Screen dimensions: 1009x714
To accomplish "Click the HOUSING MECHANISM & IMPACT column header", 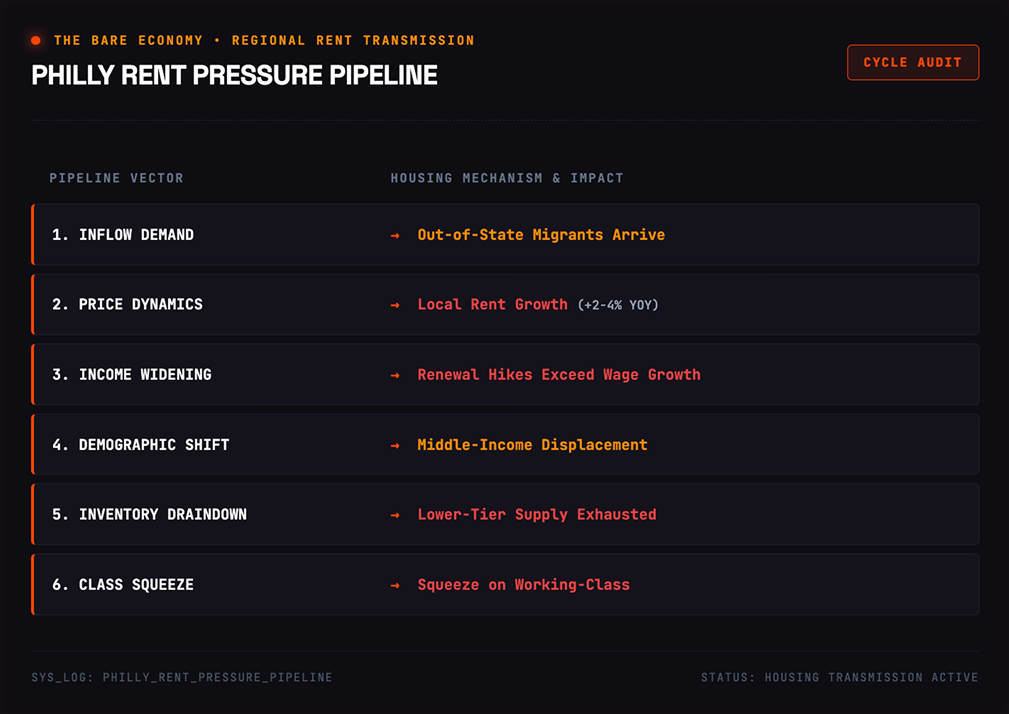I will (507, 178).
